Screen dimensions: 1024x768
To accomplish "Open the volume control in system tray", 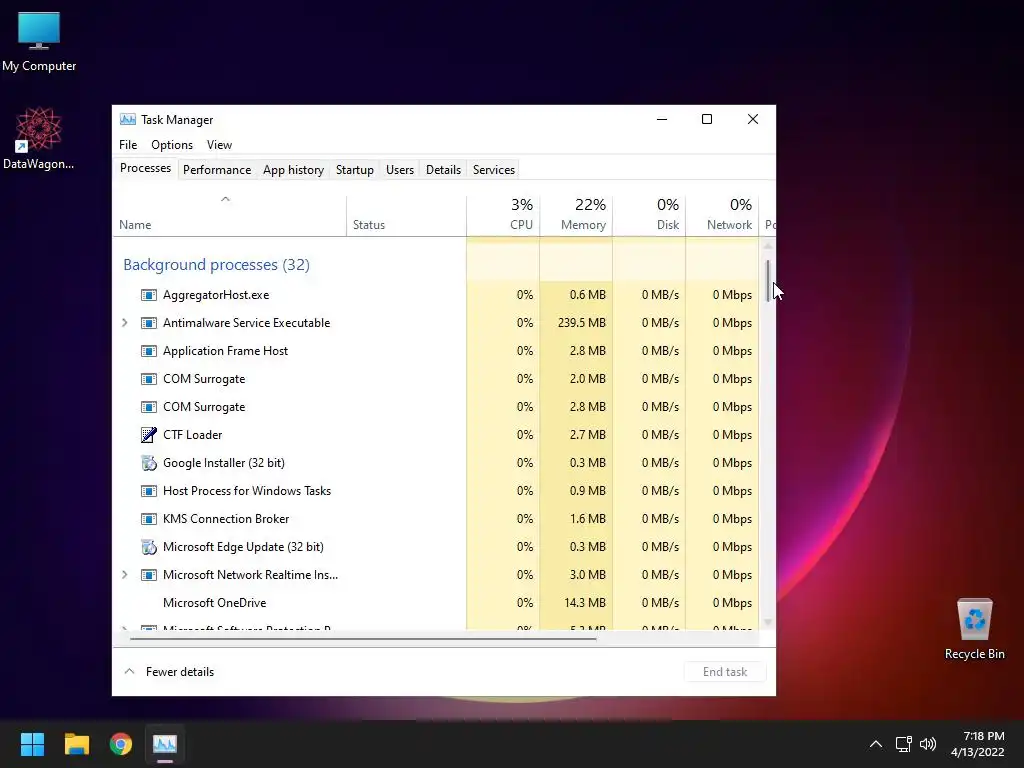I will (x=928, y=744).
